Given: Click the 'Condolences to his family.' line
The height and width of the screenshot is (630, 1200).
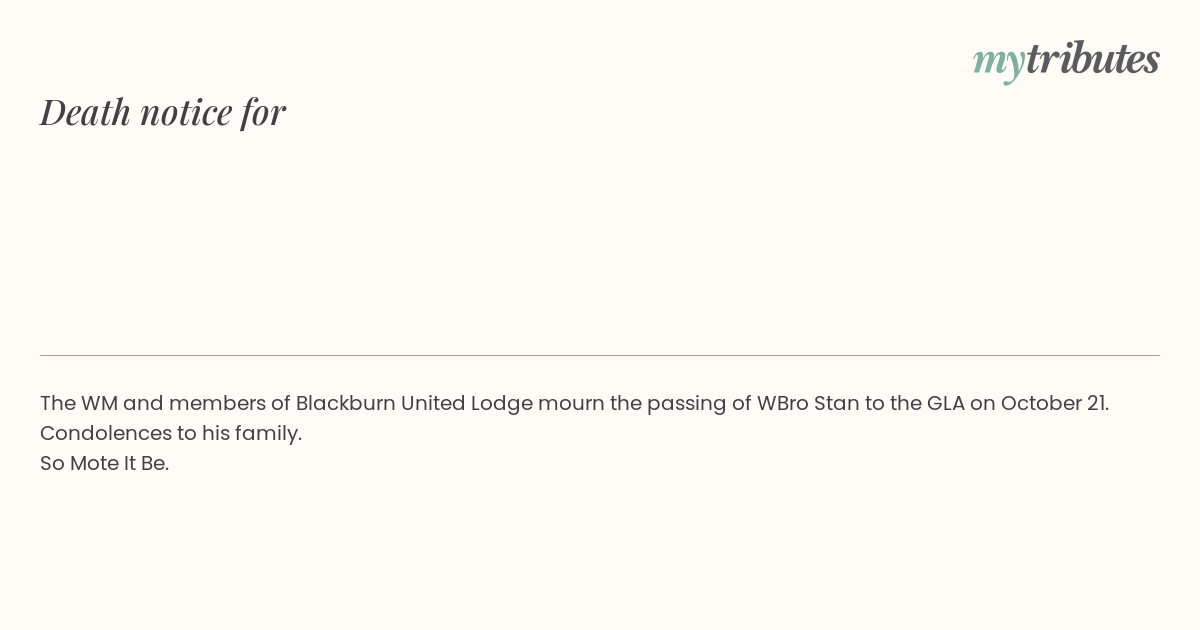Looking at the screenshot, I should coord(171,433).
